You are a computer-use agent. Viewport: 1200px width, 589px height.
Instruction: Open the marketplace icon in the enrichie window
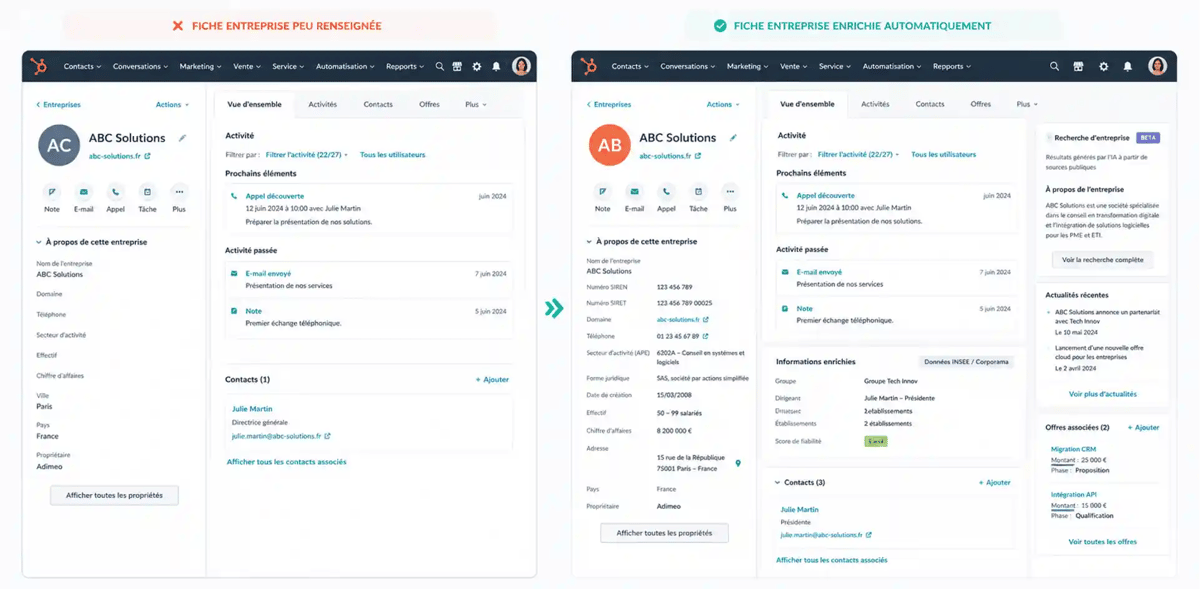tap(1079, 67)
